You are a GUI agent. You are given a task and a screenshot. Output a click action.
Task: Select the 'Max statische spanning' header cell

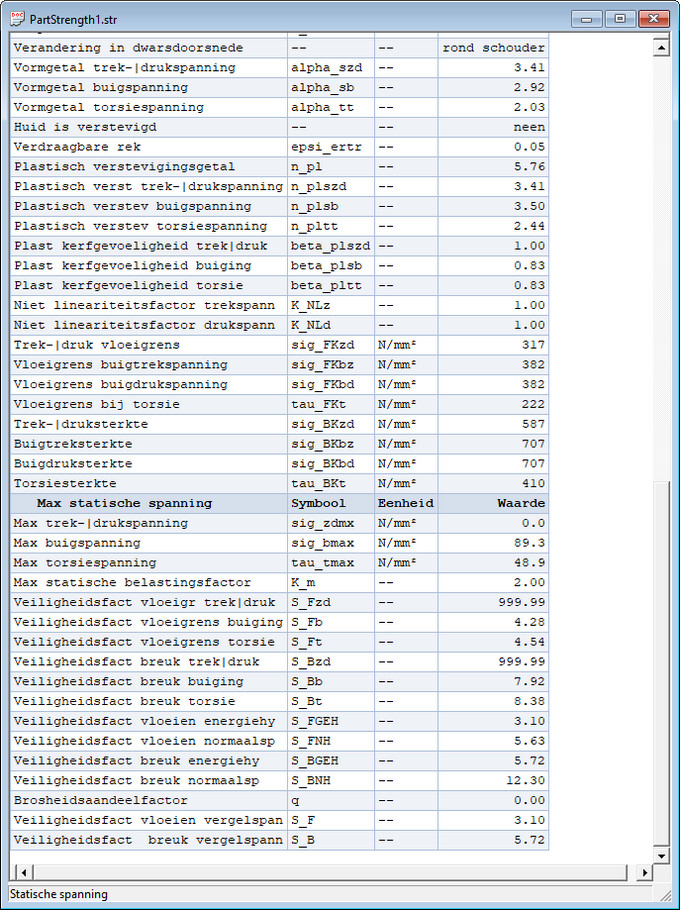(149, 503)
